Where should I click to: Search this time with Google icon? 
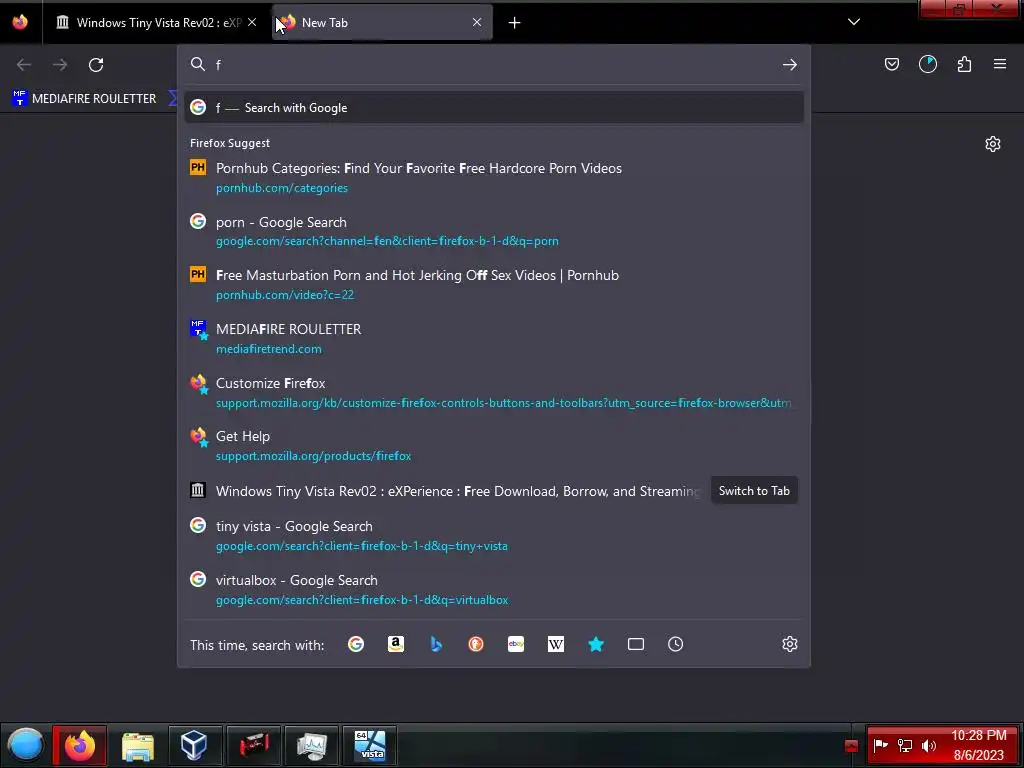pyautogui.click(x=356, y=645)
